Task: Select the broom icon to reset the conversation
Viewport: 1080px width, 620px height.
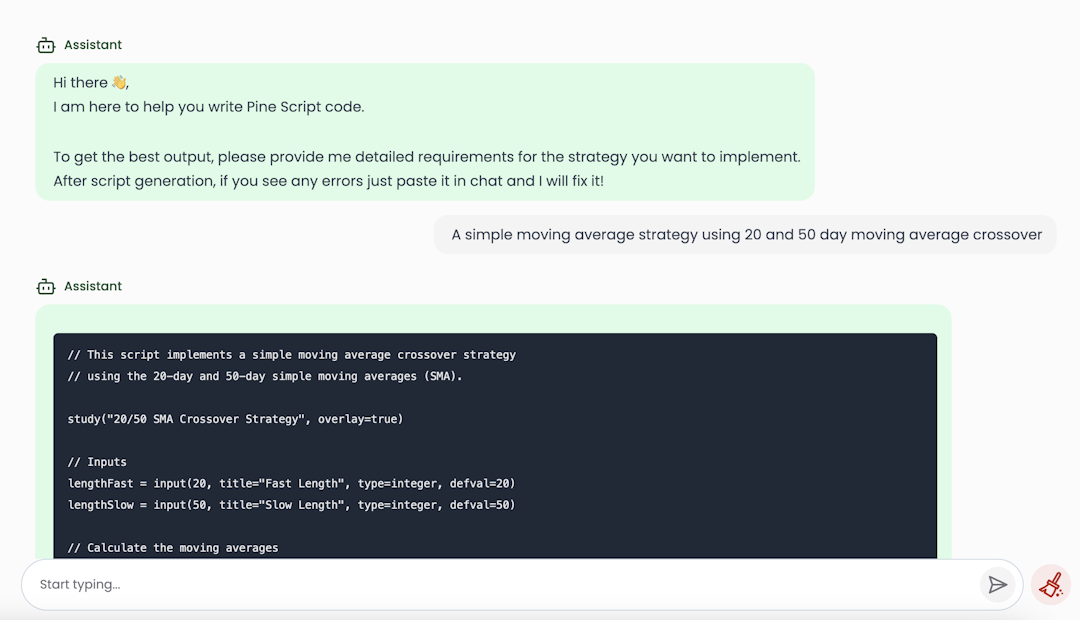Action: [x=1050, y=584]
